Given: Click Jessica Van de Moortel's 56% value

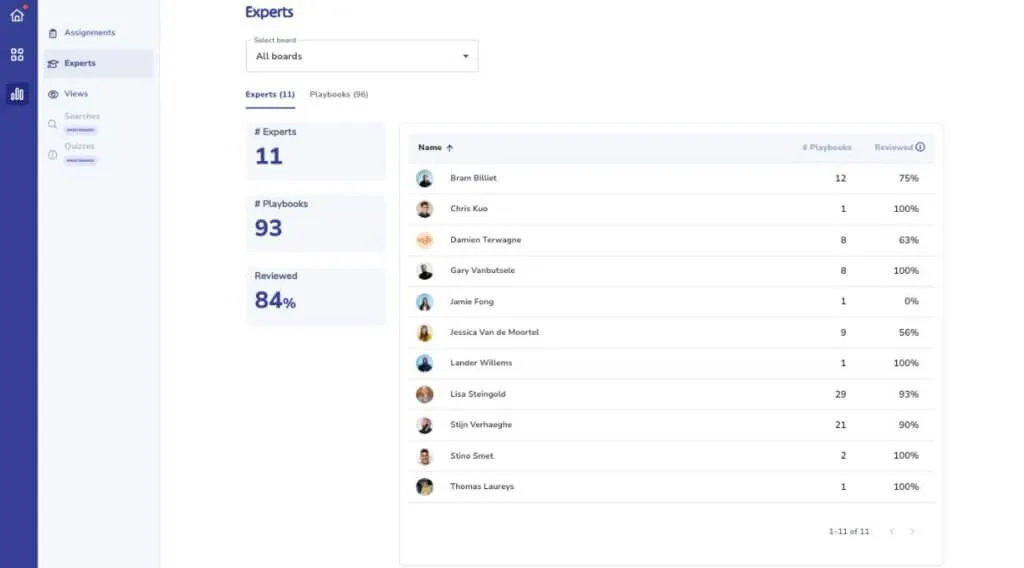Looking at the screenshot, I should point(908,333).
